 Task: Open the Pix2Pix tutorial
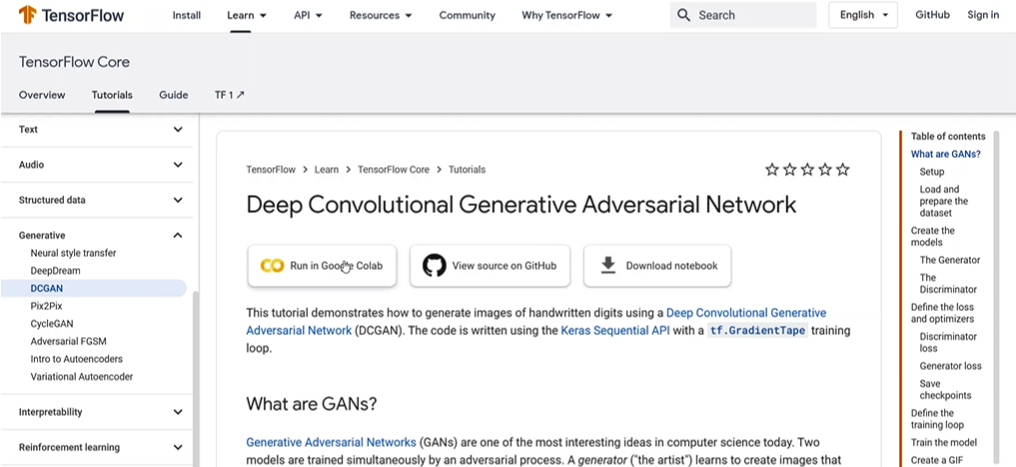click(x=46, y=306)
